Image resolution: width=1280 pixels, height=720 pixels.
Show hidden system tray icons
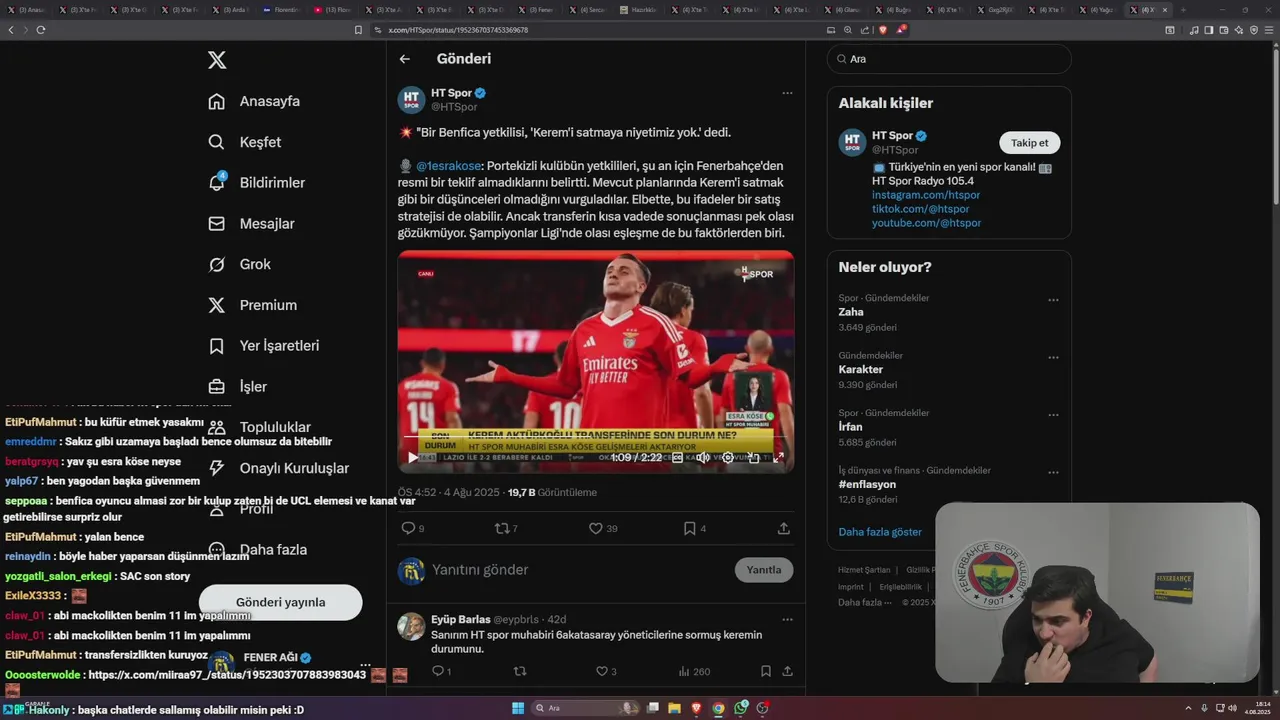(1190, 708)
